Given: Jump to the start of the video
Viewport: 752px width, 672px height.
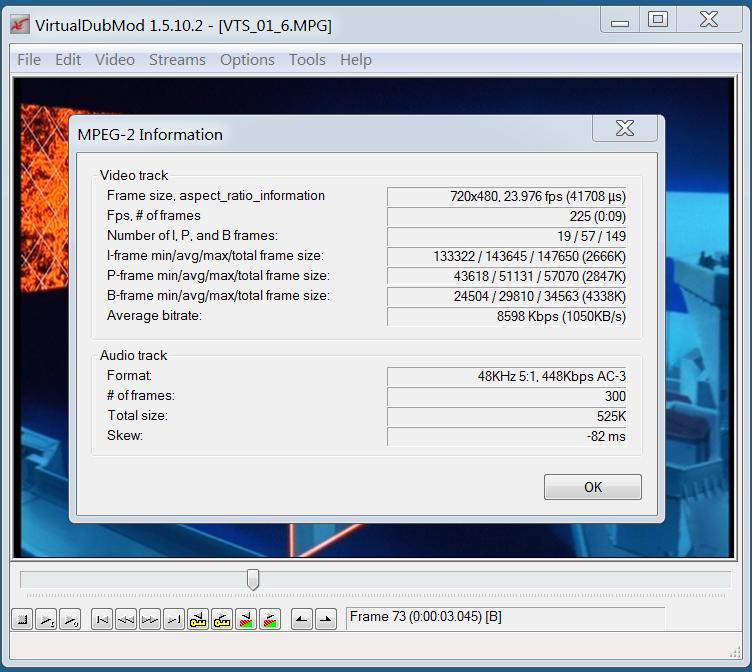Looking at the screenshot, I should point(102,619).
